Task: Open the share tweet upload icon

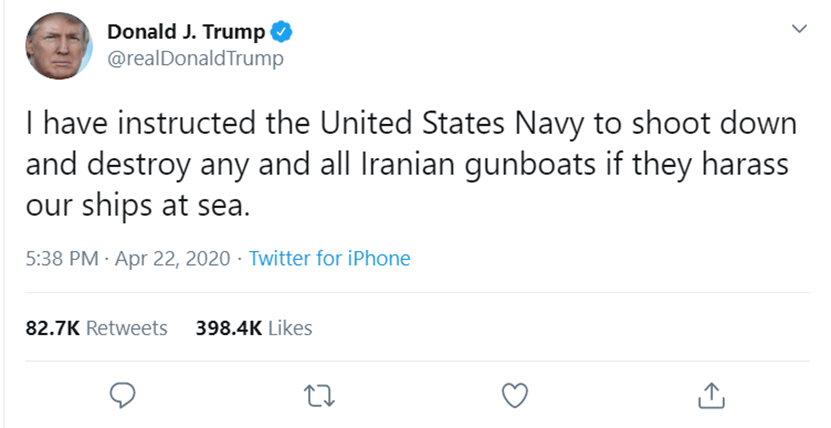Action: pos(708,396)
